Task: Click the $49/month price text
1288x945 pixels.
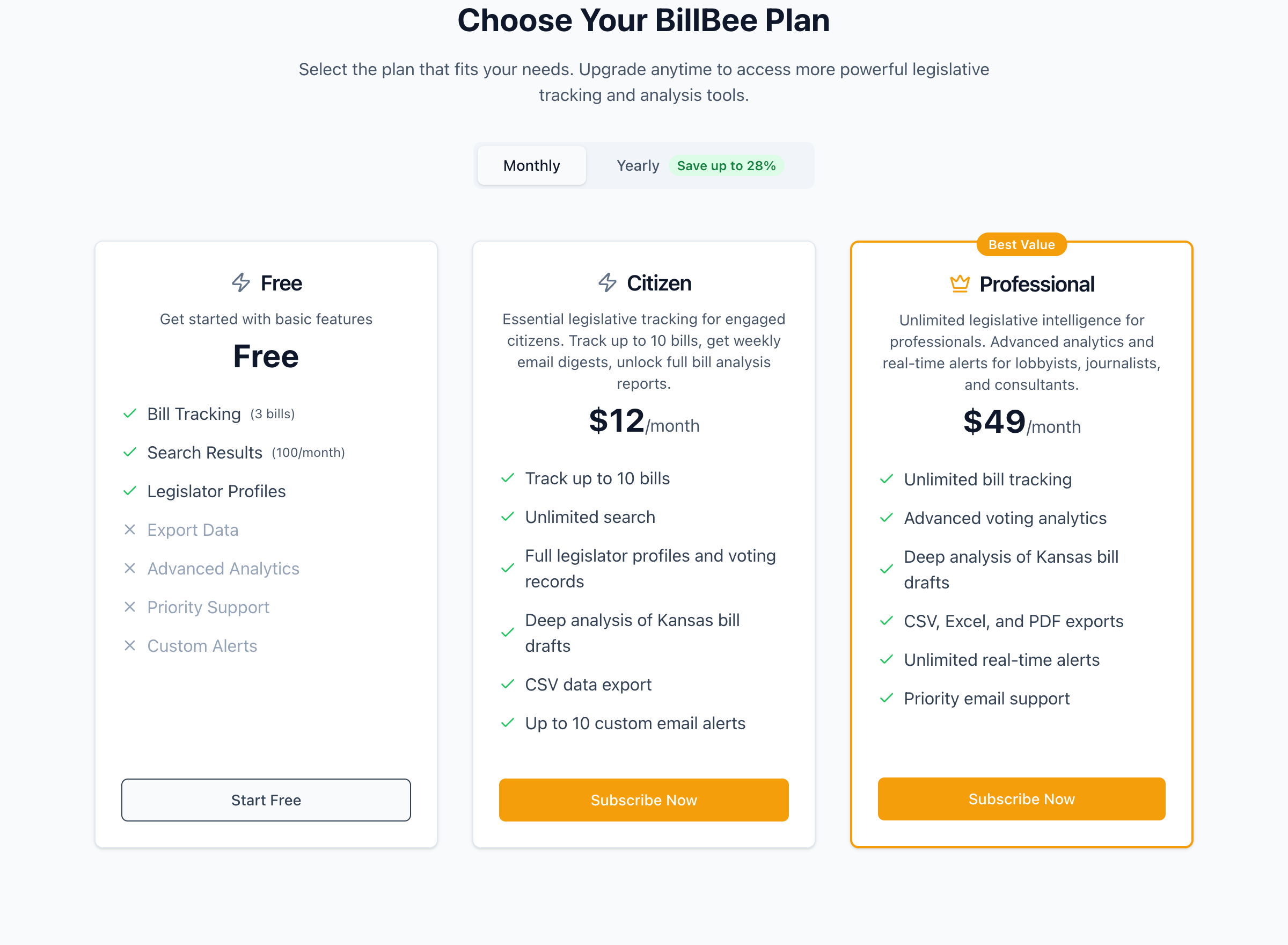Action: coord(1022,423)
